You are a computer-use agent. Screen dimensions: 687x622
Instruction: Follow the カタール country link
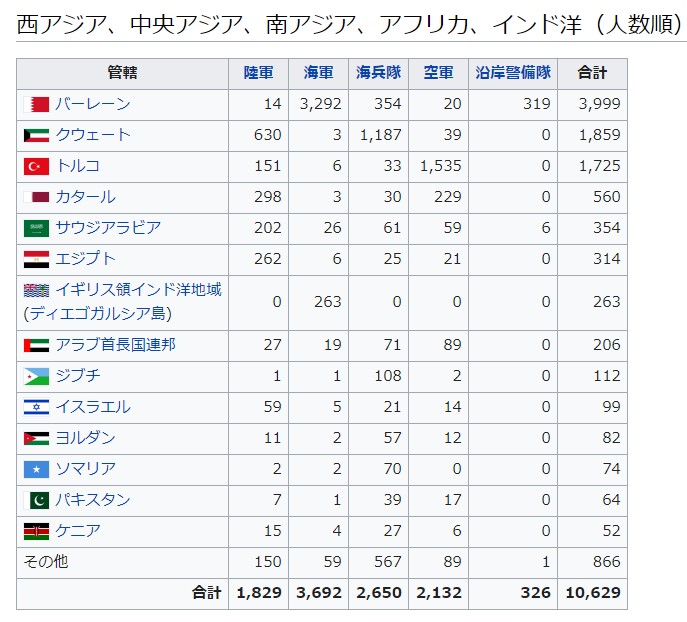click(x=85, y=197)
